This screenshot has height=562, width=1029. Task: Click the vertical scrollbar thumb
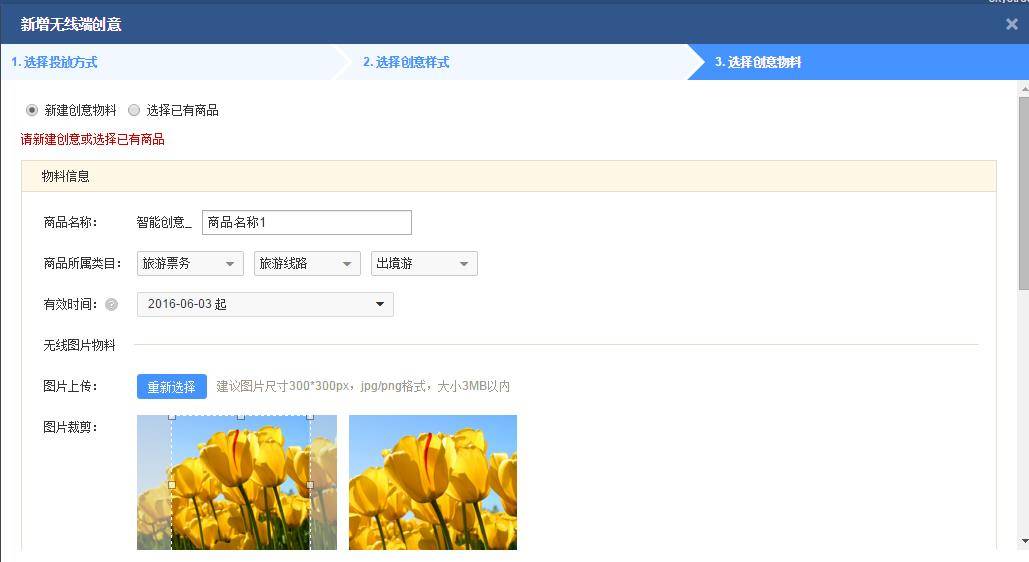coord(1024,193)
